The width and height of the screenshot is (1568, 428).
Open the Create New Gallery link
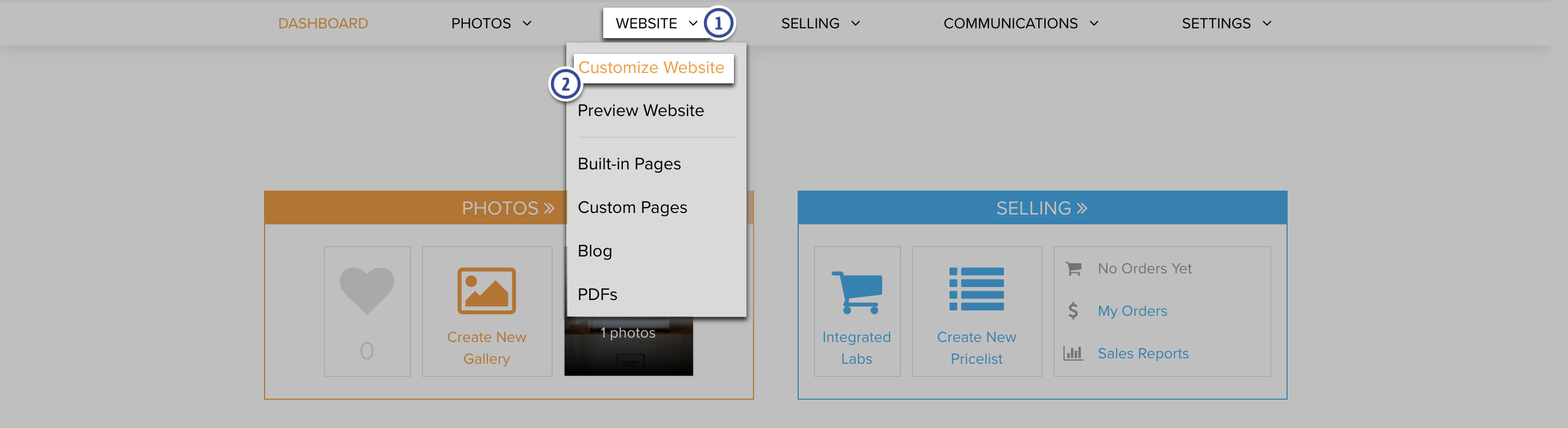tap(486, 347)
